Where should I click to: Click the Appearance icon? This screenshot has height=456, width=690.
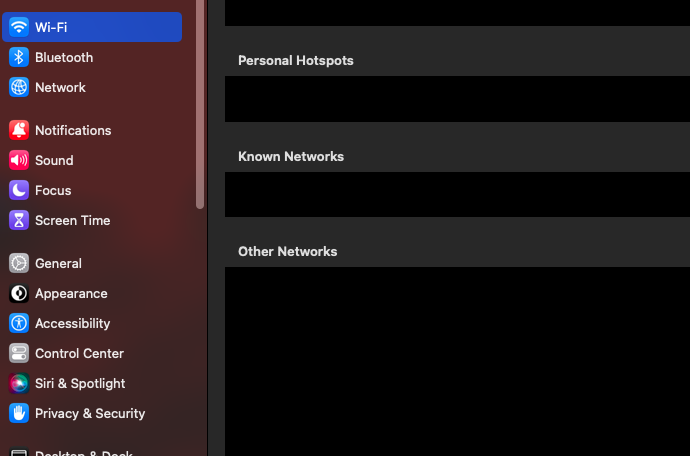click(x=19, y=293)
